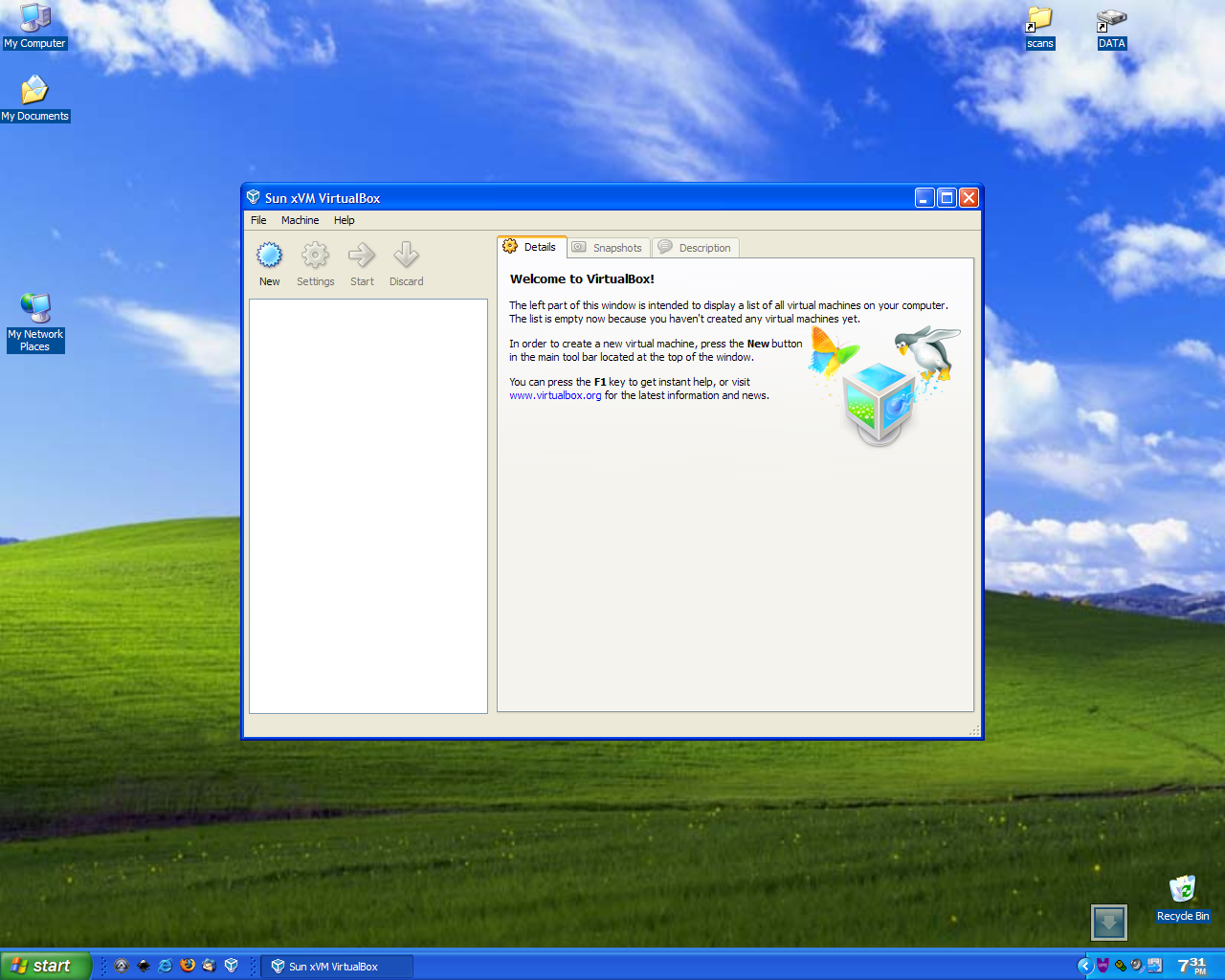Click inside the empty virtual machine list
Screen dimensions: 1225x980
click(x=368, y=506)
